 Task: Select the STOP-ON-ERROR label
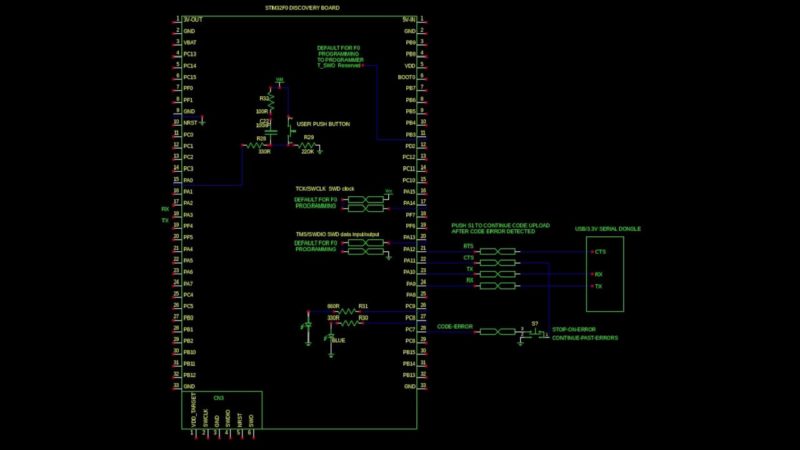(573, 329)
